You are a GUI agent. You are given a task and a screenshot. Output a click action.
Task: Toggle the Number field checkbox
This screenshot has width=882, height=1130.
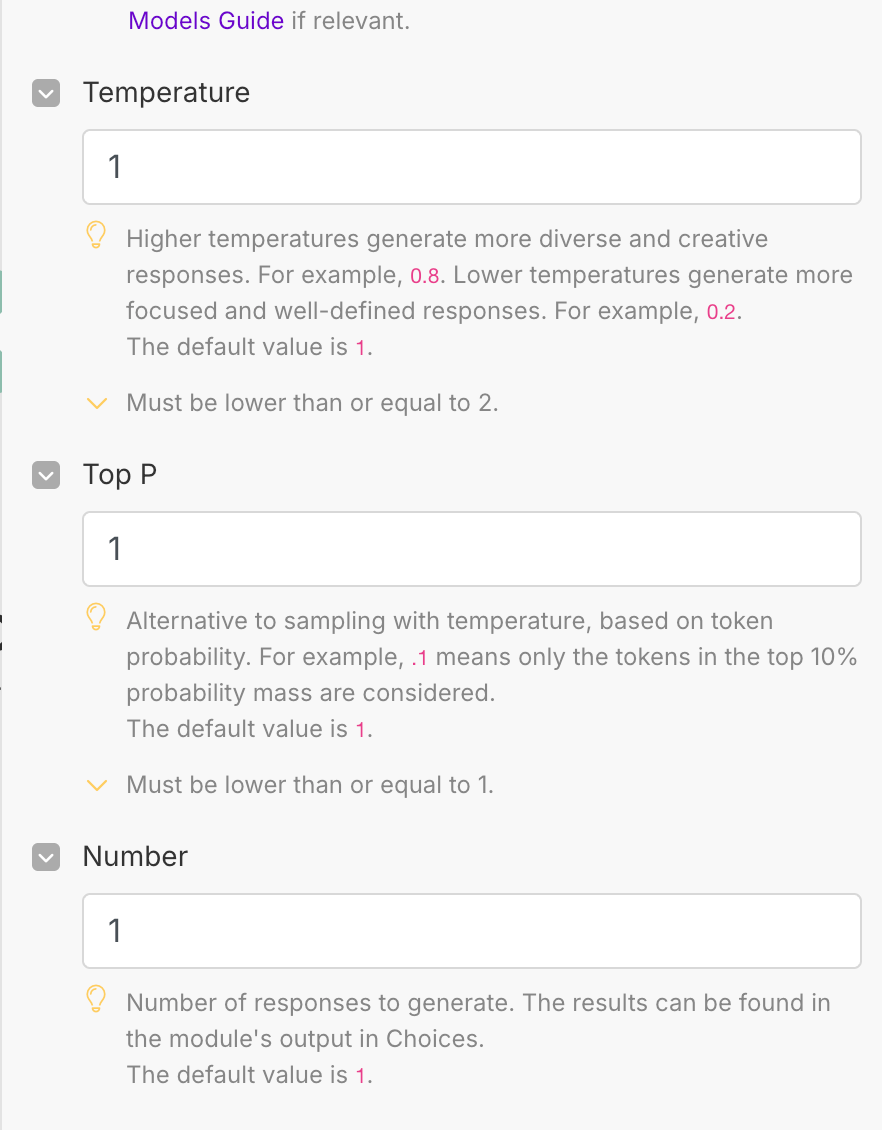tap(46, 857)
